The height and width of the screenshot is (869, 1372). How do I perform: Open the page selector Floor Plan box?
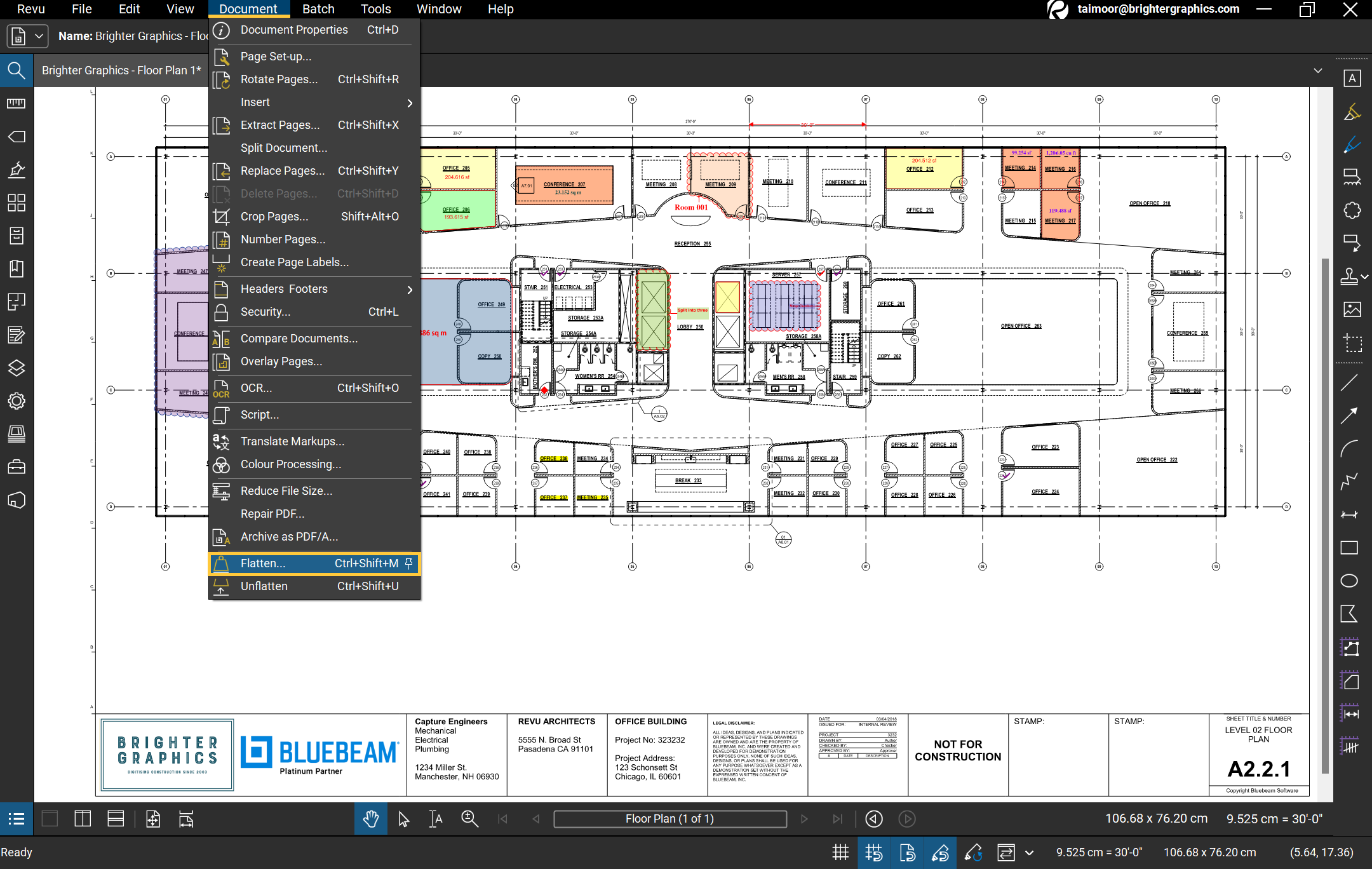click(670, 819)
